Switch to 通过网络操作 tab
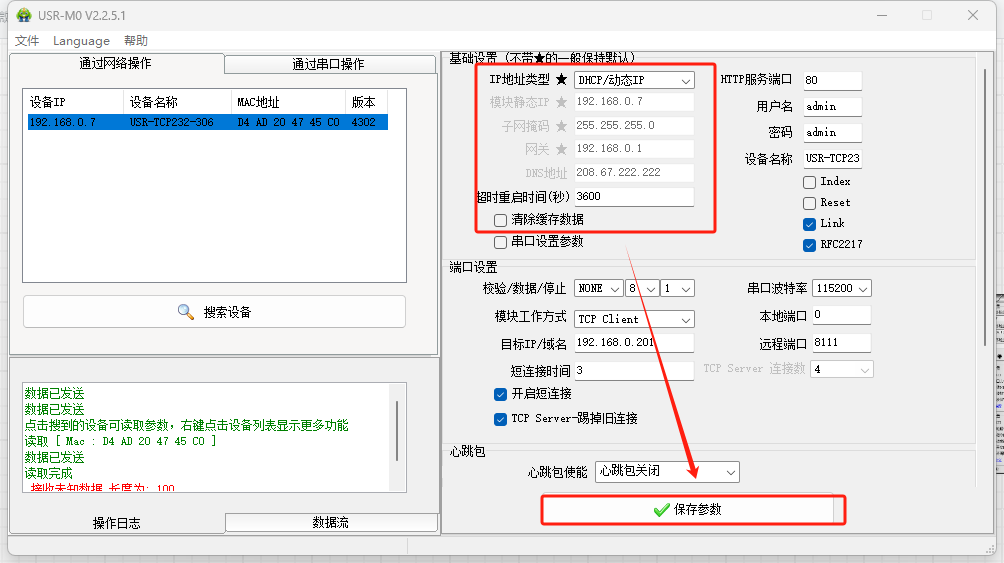This screenshot has width=1004, height=563. coord(117,63)
